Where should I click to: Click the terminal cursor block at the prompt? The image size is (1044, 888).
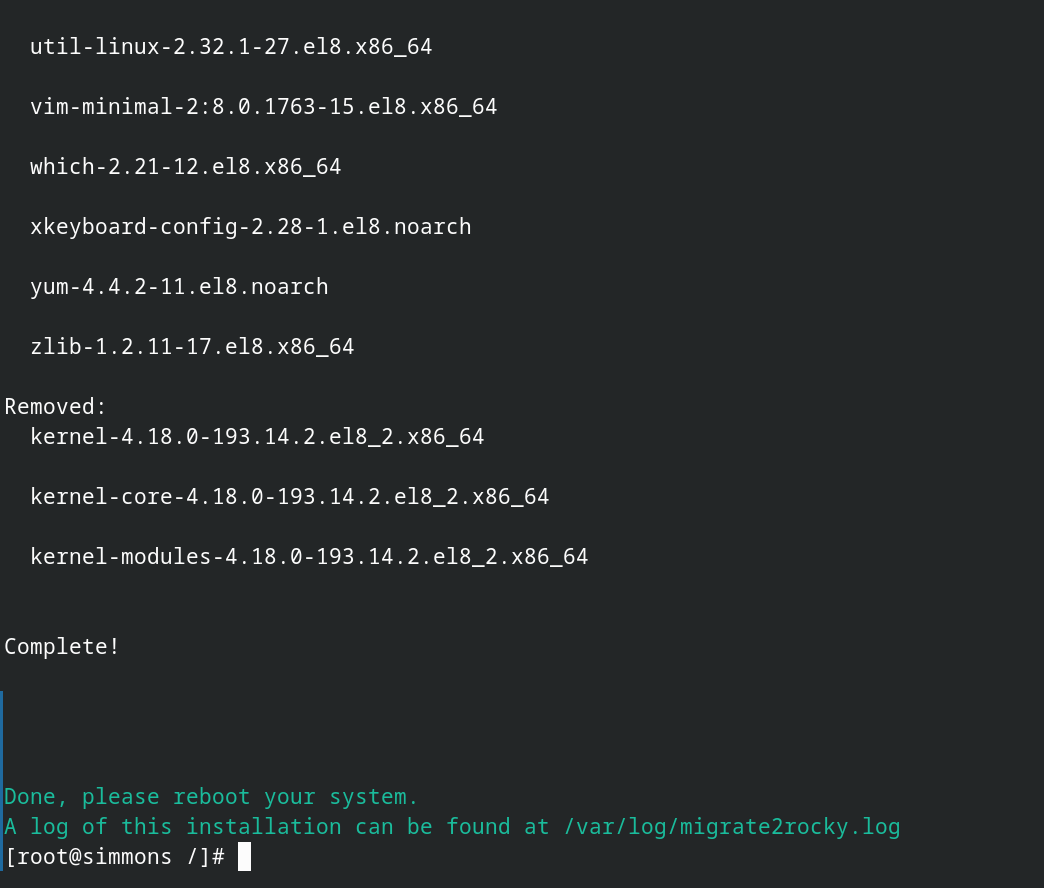[244, 857]
